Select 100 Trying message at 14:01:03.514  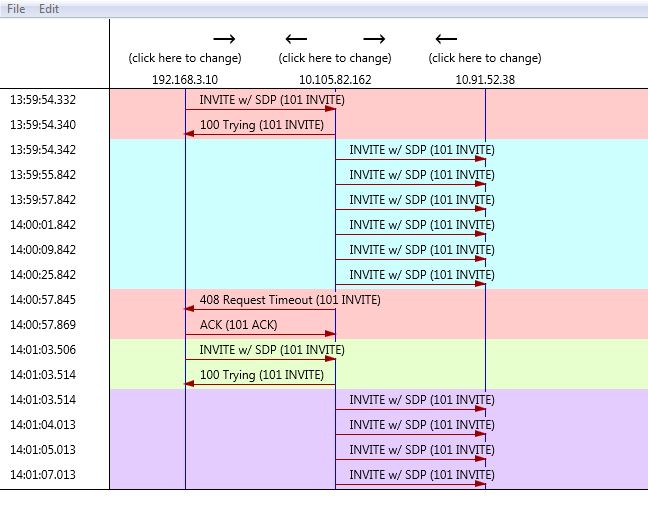[262, 375]
